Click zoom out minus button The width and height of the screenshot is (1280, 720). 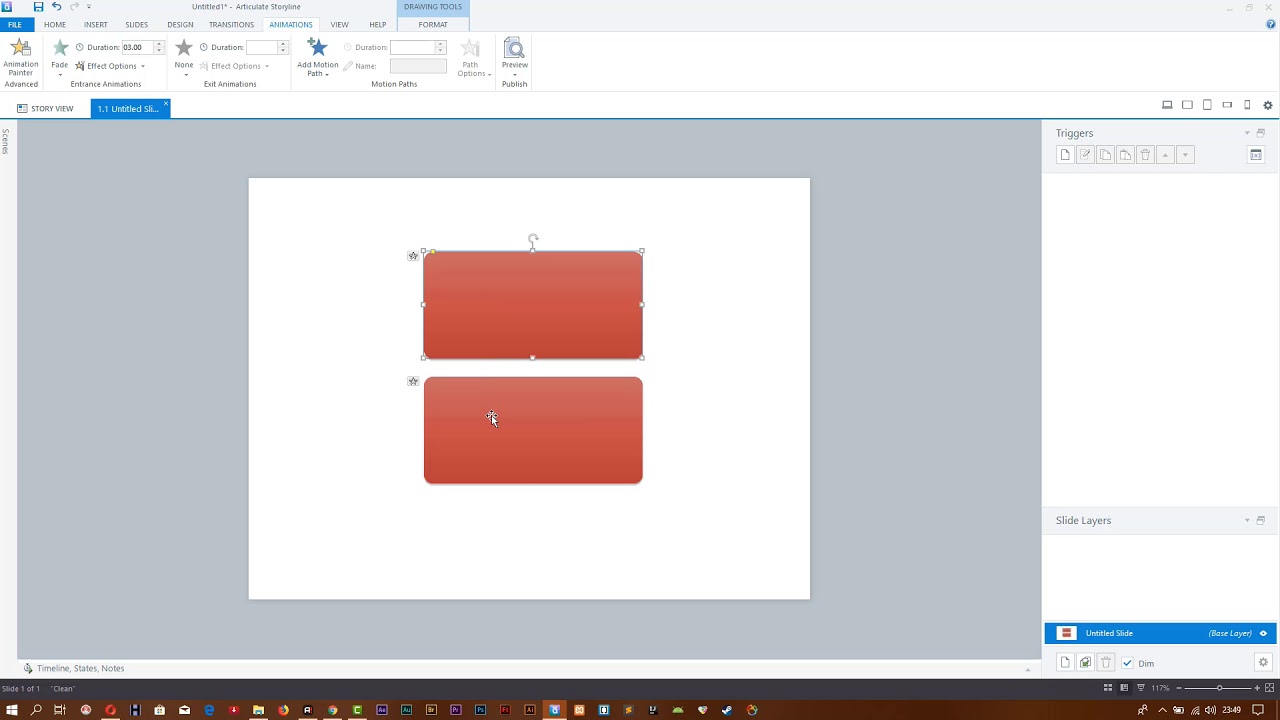tap(1179, 688)
